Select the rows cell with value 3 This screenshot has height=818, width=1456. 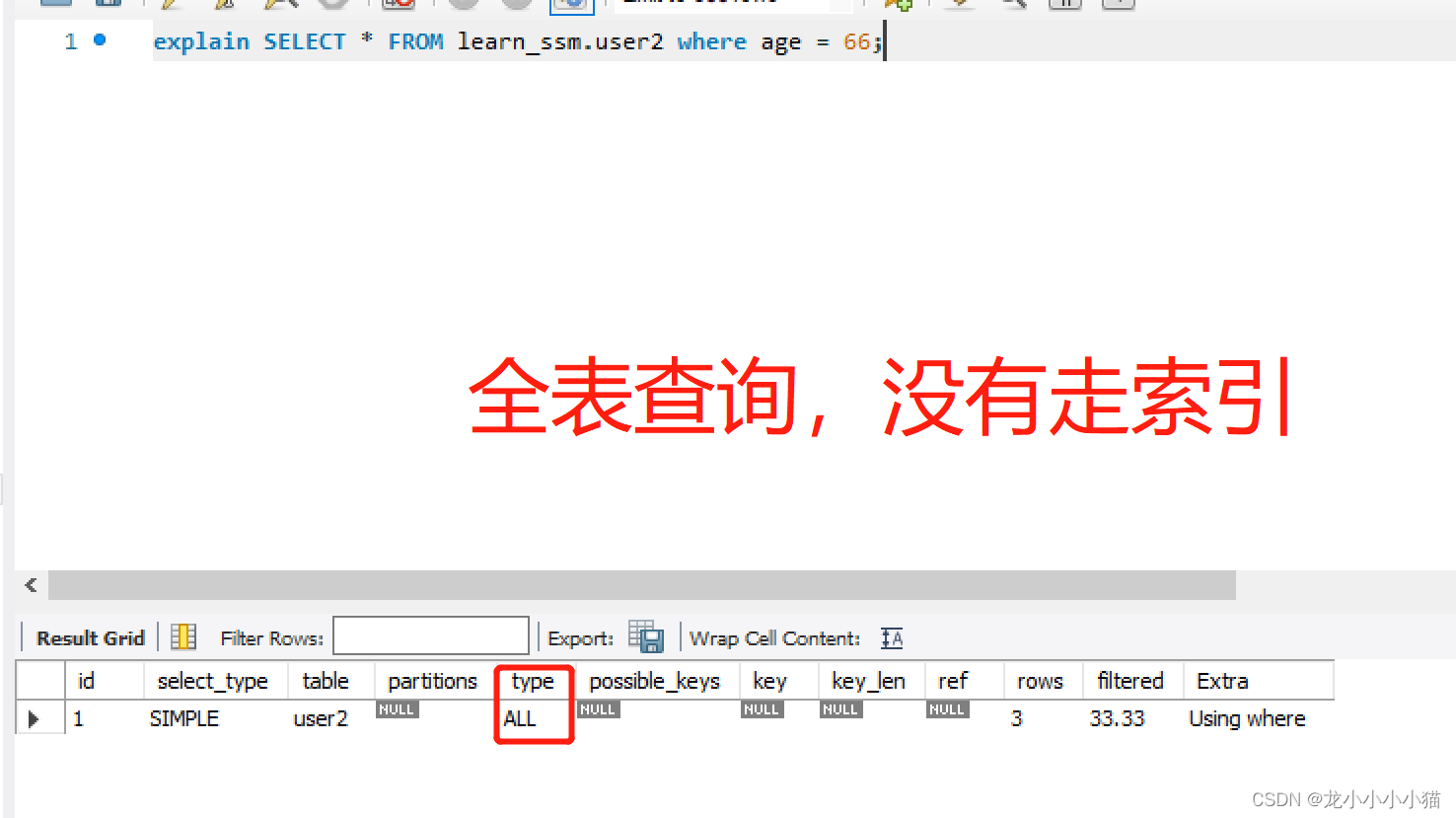(1044, 718)
